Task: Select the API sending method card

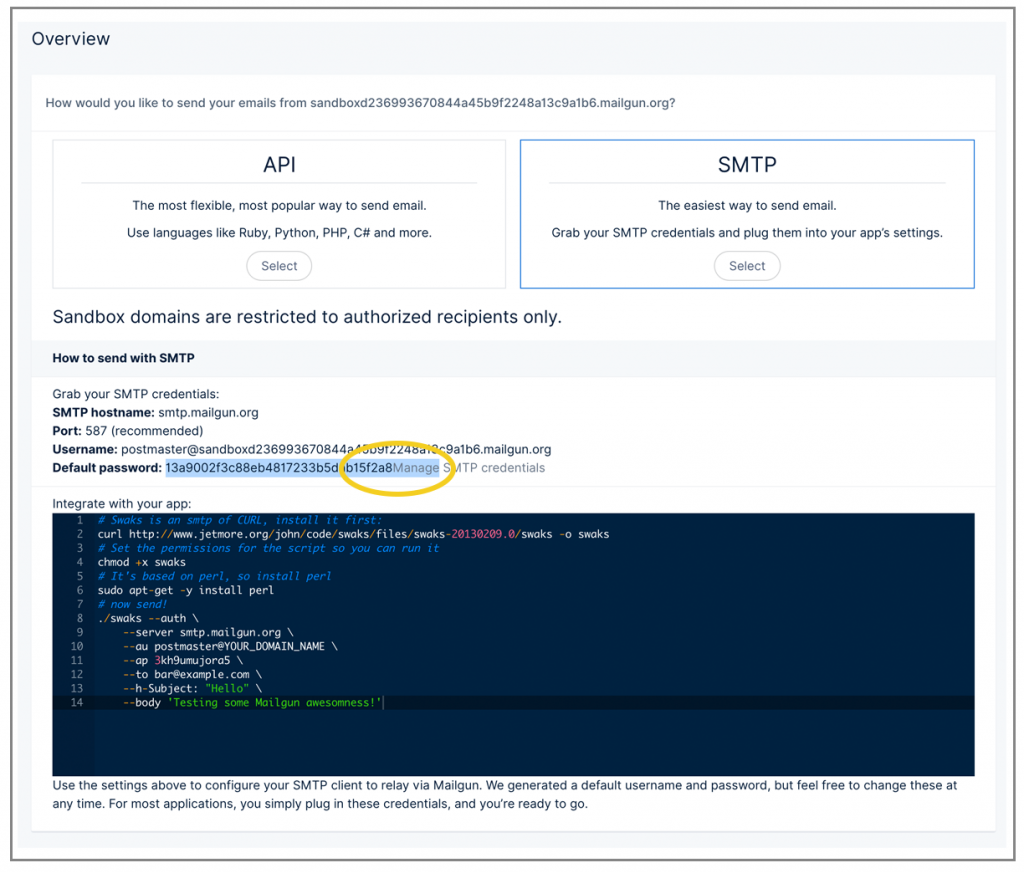Action: click(278, 213)
